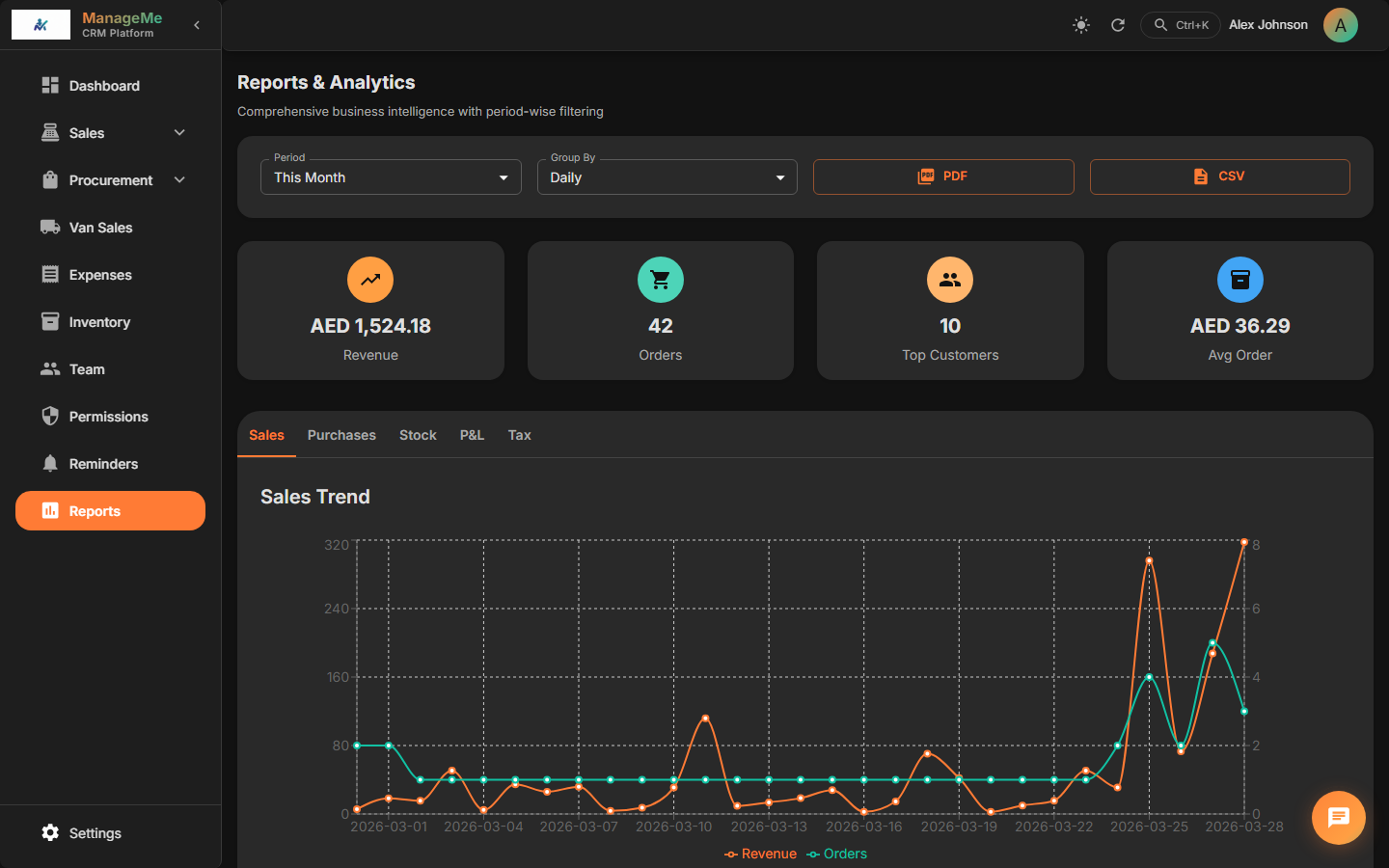Expand the Sales submenu
Image resolution: width=1389 pixels, height=868 pixels.
tap(179, 133)
